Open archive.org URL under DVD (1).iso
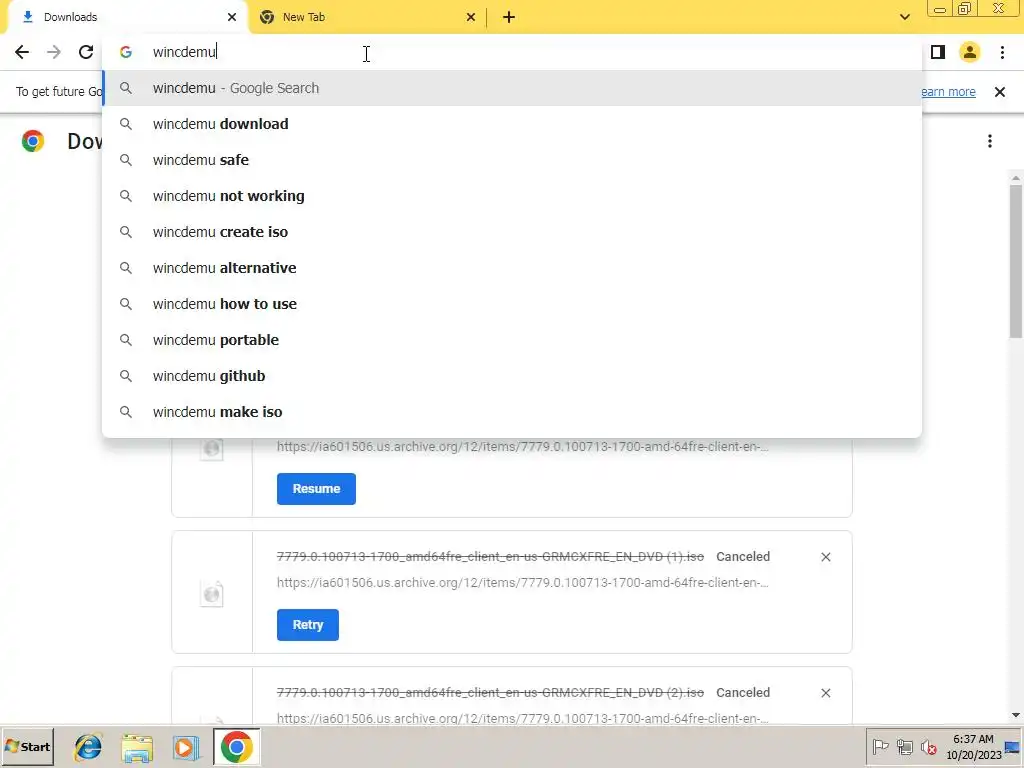 click(x=522, y=583)
